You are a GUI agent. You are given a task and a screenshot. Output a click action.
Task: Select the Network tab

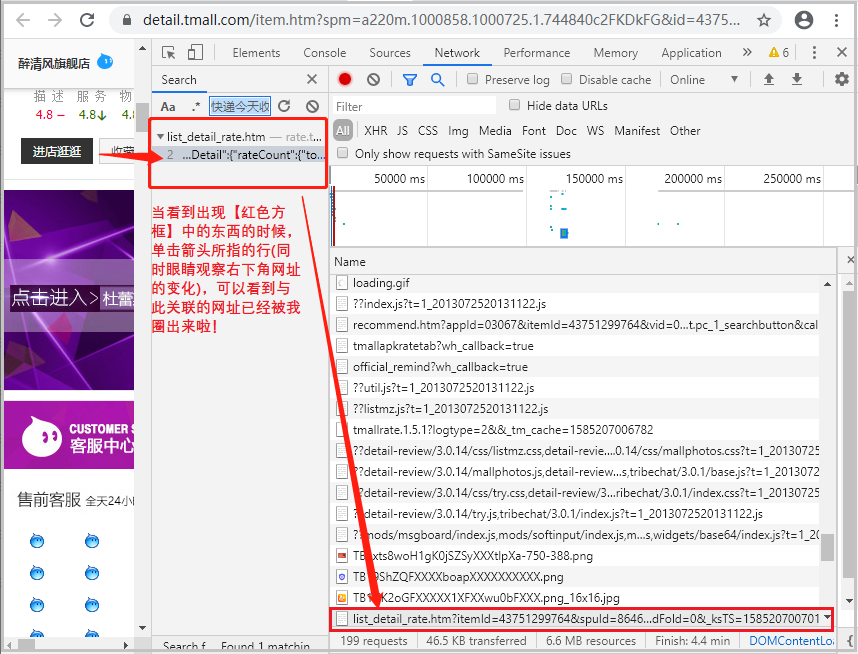coord(457,53)
